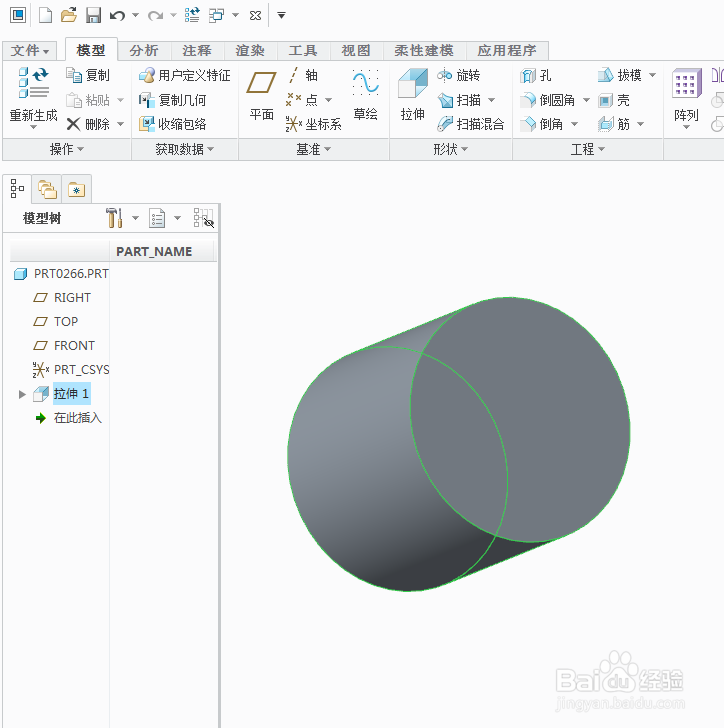Switch to the Render (渲染) tab
Viewport: 724px width, 728px height.
click(250, 50)
